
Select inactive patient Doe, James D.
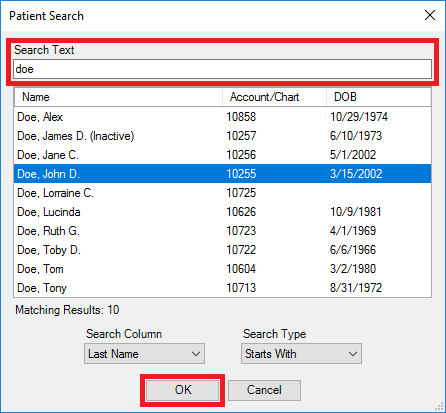click(222, 136)
